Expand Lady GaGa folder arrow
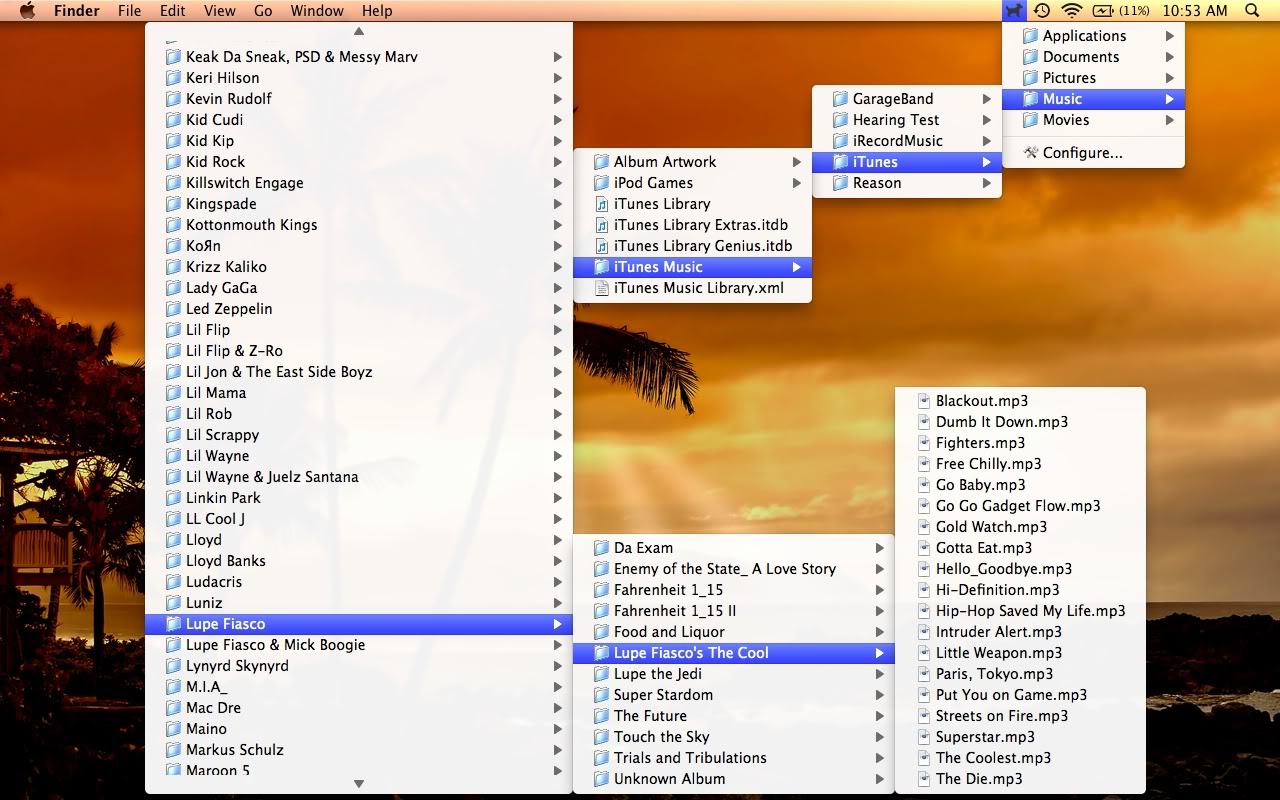Viewport: 1280px width, 800px height. point(558,288)
